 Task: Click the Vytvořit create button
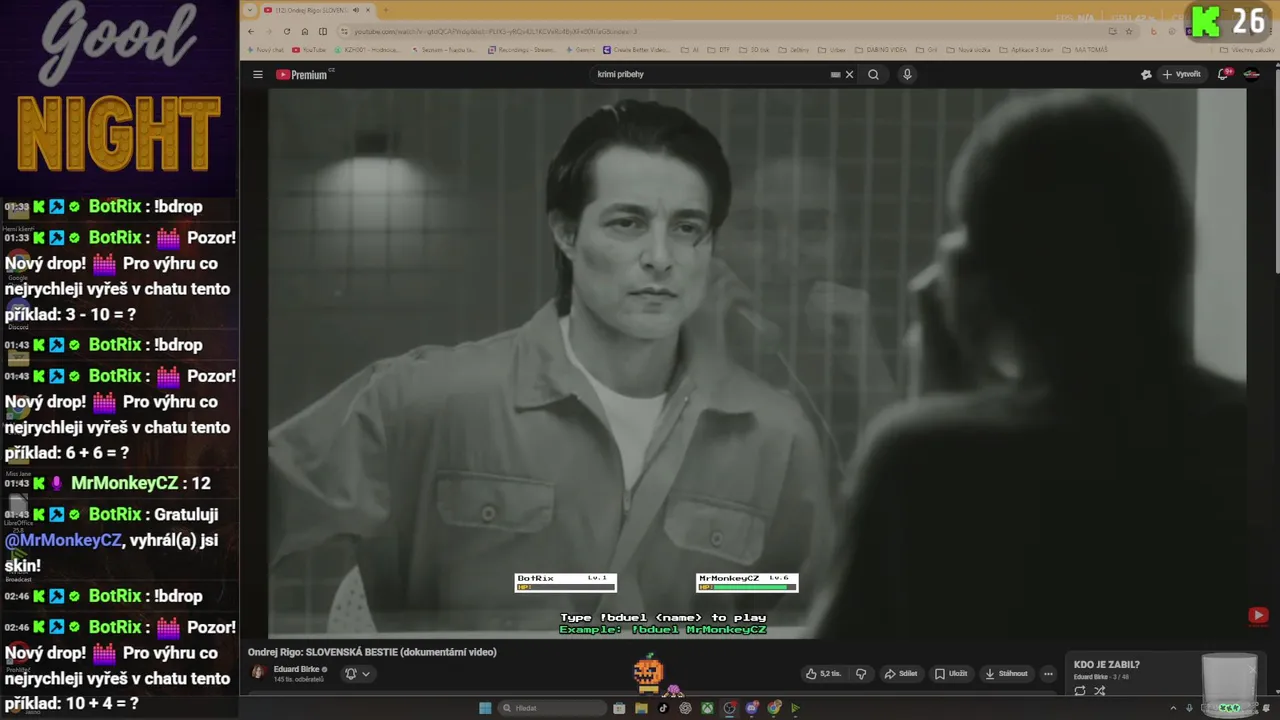(x=1182, y=75)
